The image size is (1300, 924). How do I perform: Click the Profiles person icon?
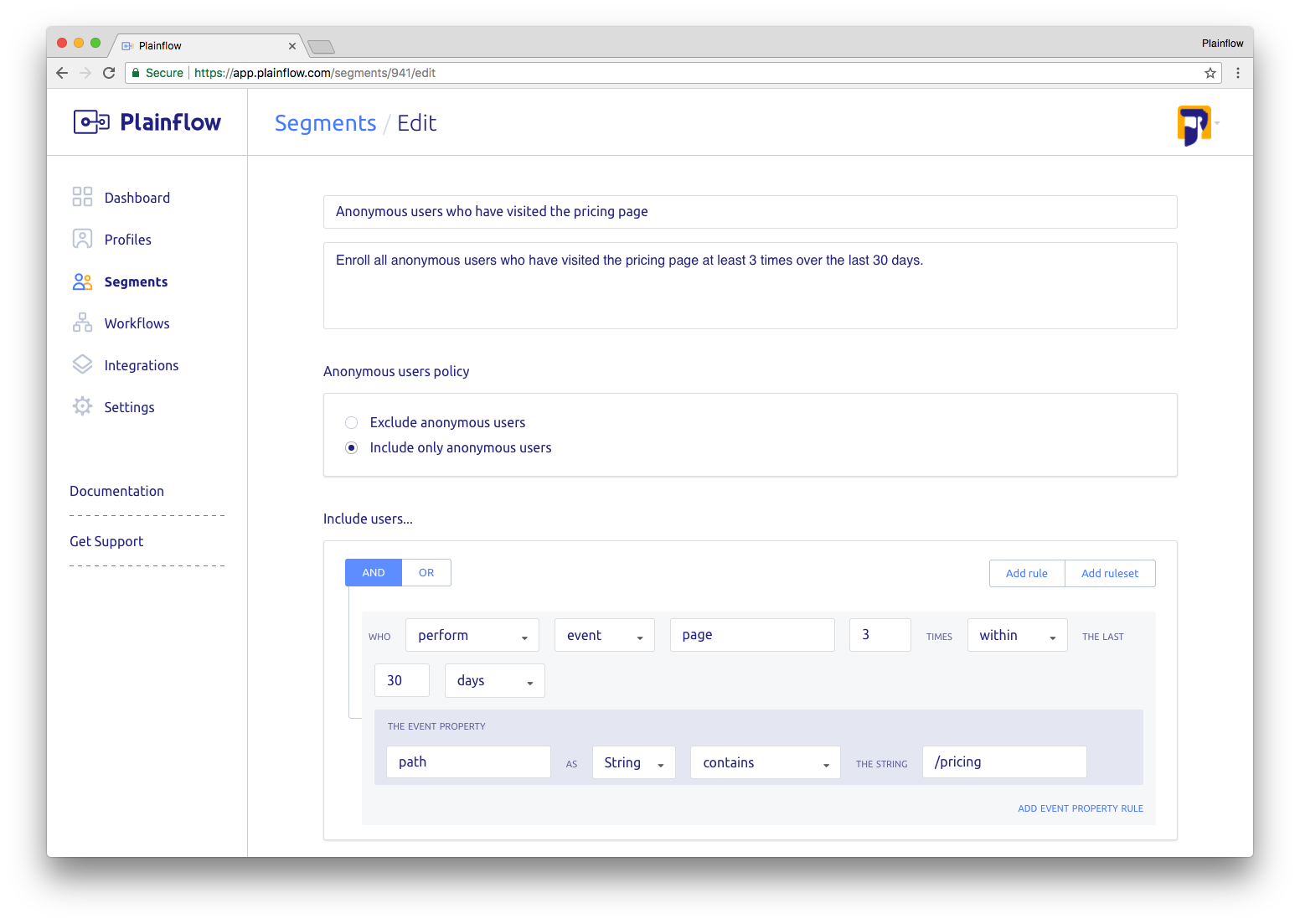[82, 239]
